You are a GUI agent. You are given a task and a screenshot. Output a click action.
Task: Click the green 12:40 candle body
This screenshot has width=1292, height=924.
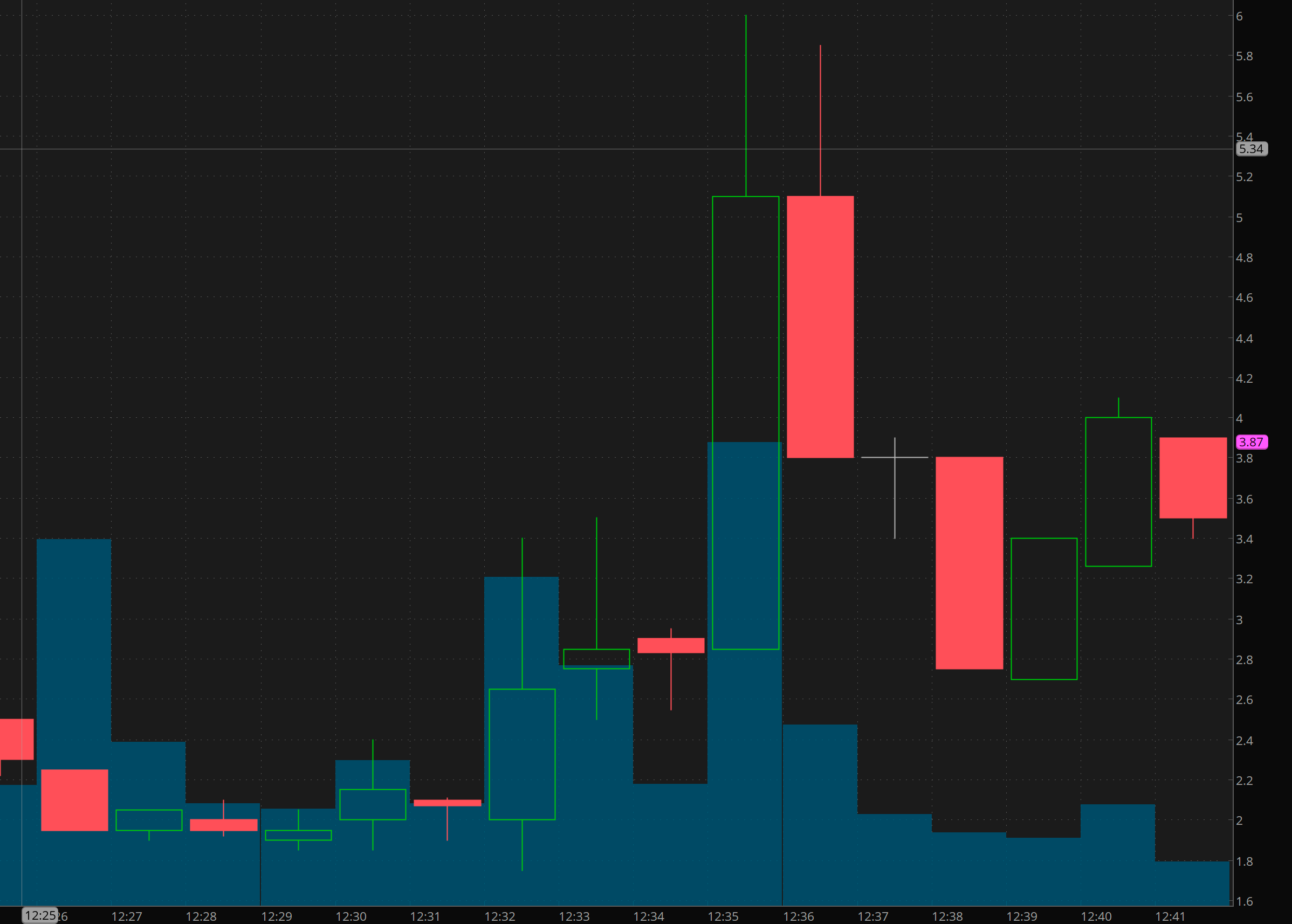pos(1118,492)
